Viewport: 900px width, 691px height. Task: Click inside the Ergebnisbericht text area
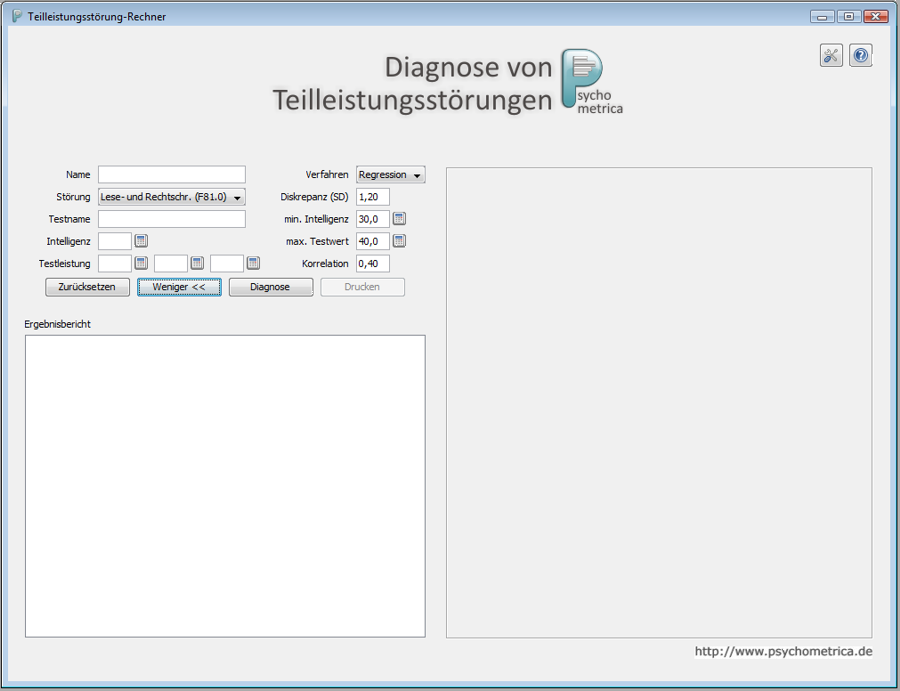(x=225, y=485)
